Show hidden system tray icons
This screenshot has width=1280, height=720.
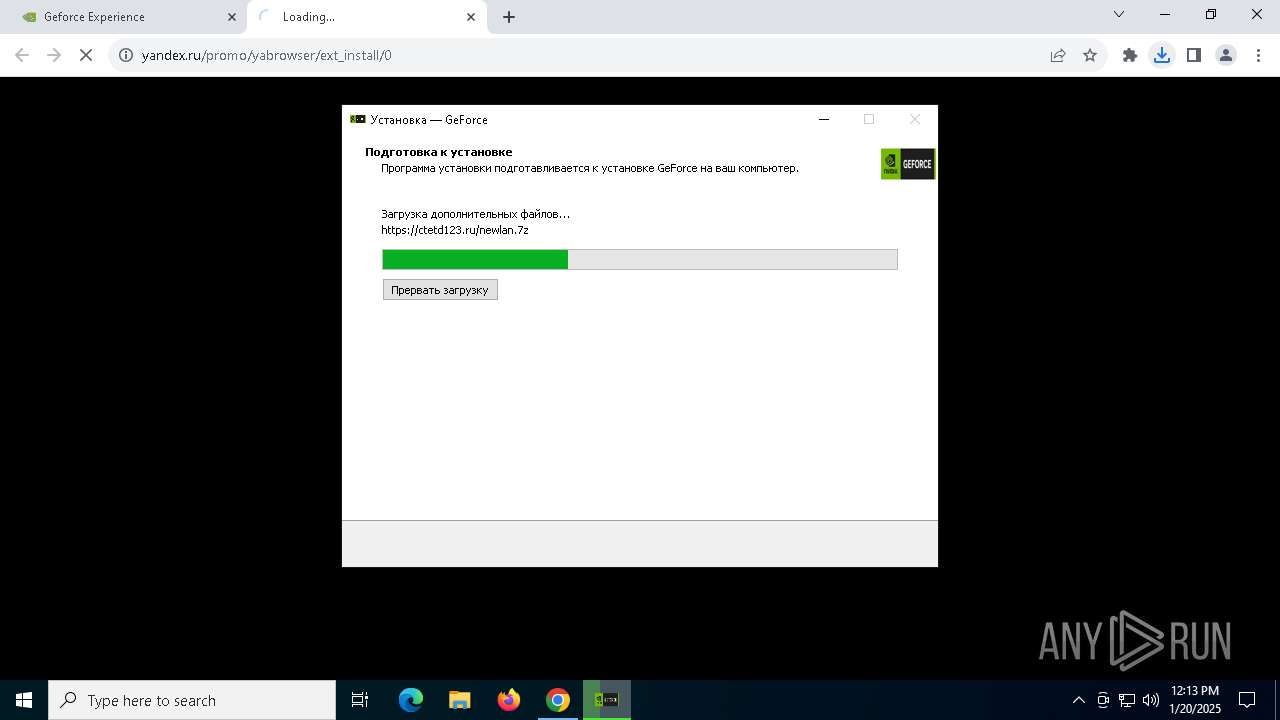coord(1079,700)
